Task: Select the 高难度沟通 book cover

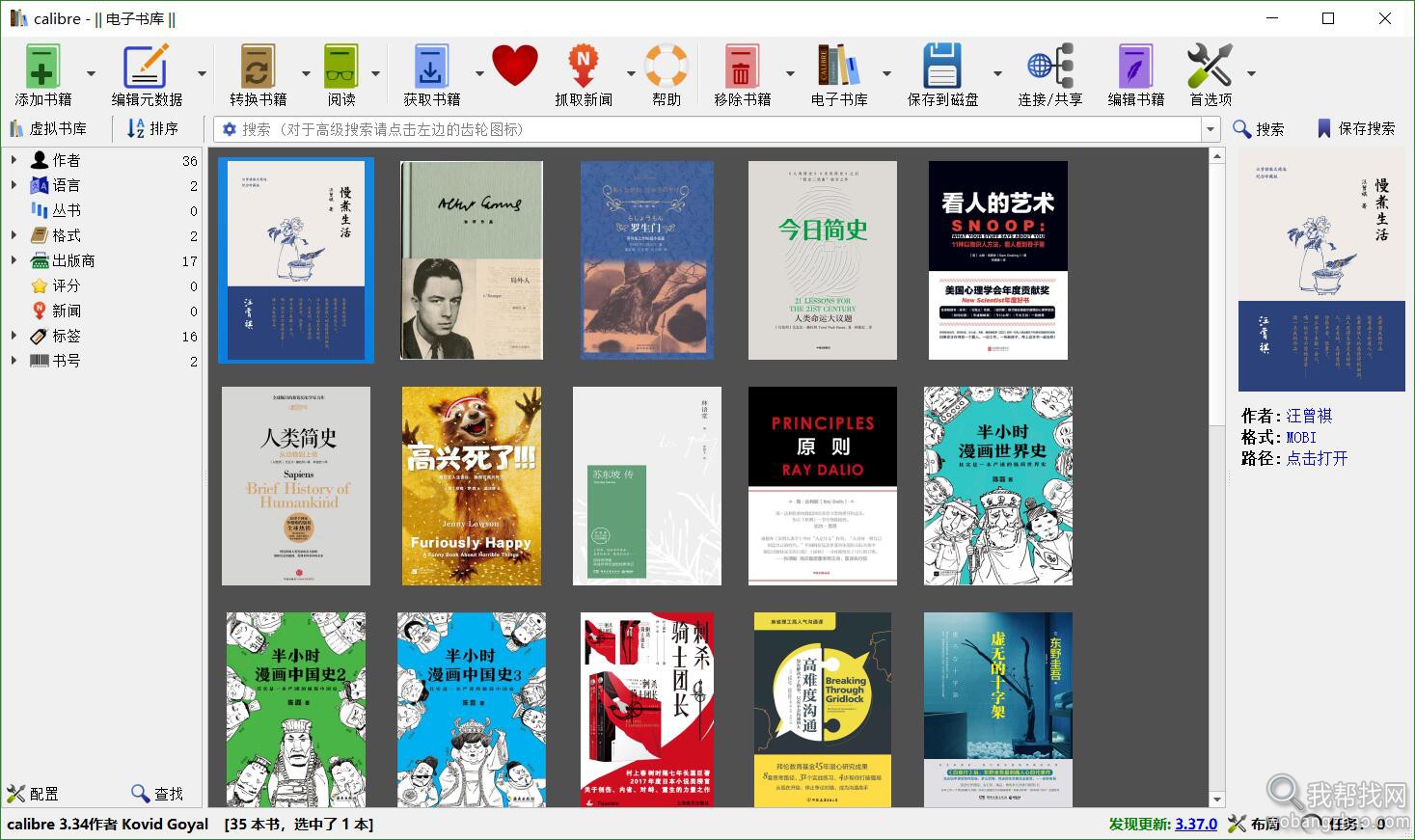Action: [x=823, y=710]
